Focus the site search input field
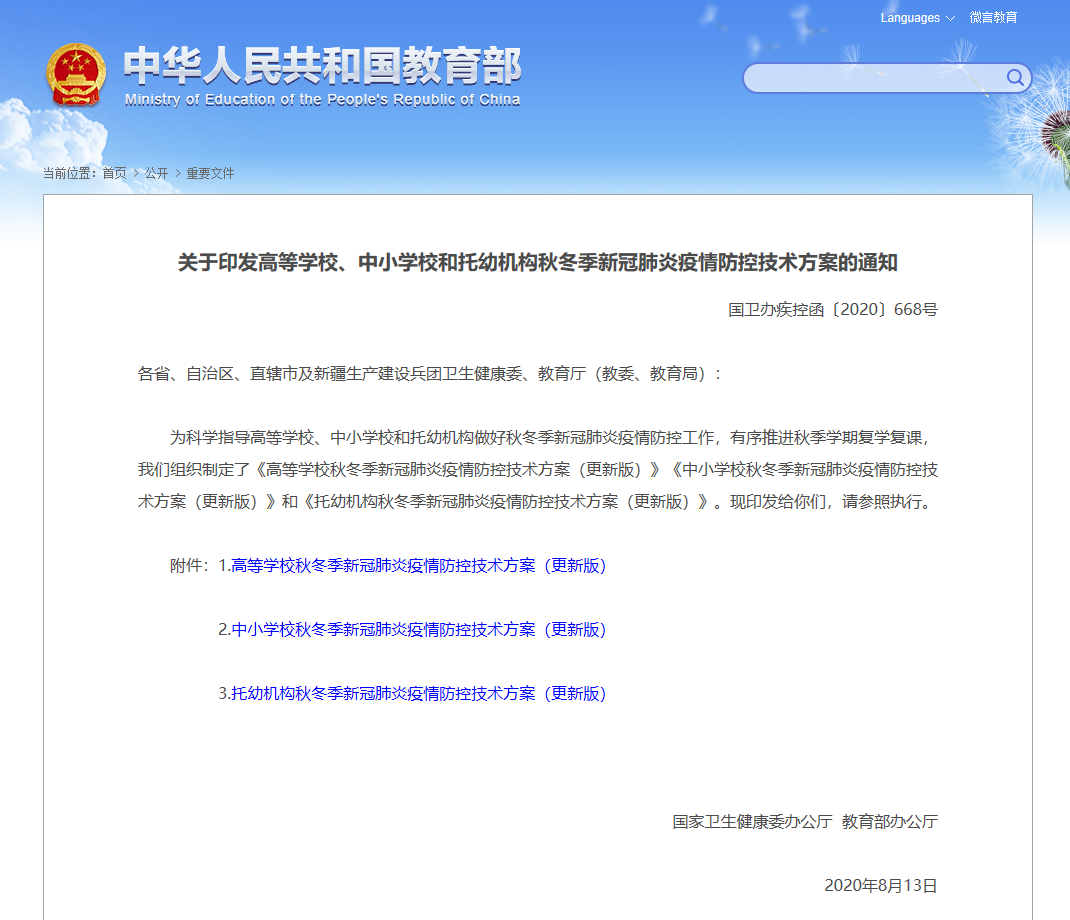The image size is (1070, 920). click(873, 78)
